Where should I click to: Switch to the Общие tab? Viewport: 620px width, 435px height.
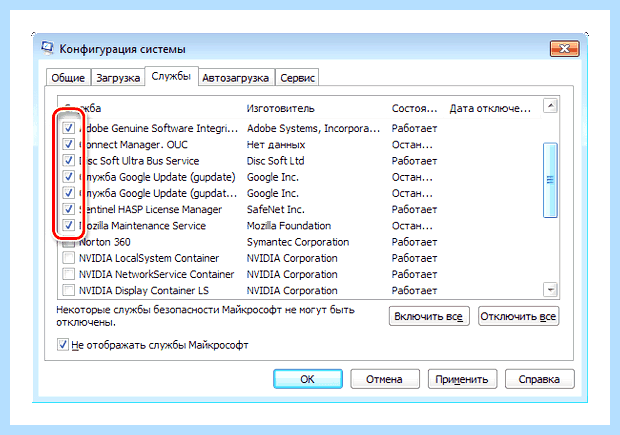click(x=68, y=78)
